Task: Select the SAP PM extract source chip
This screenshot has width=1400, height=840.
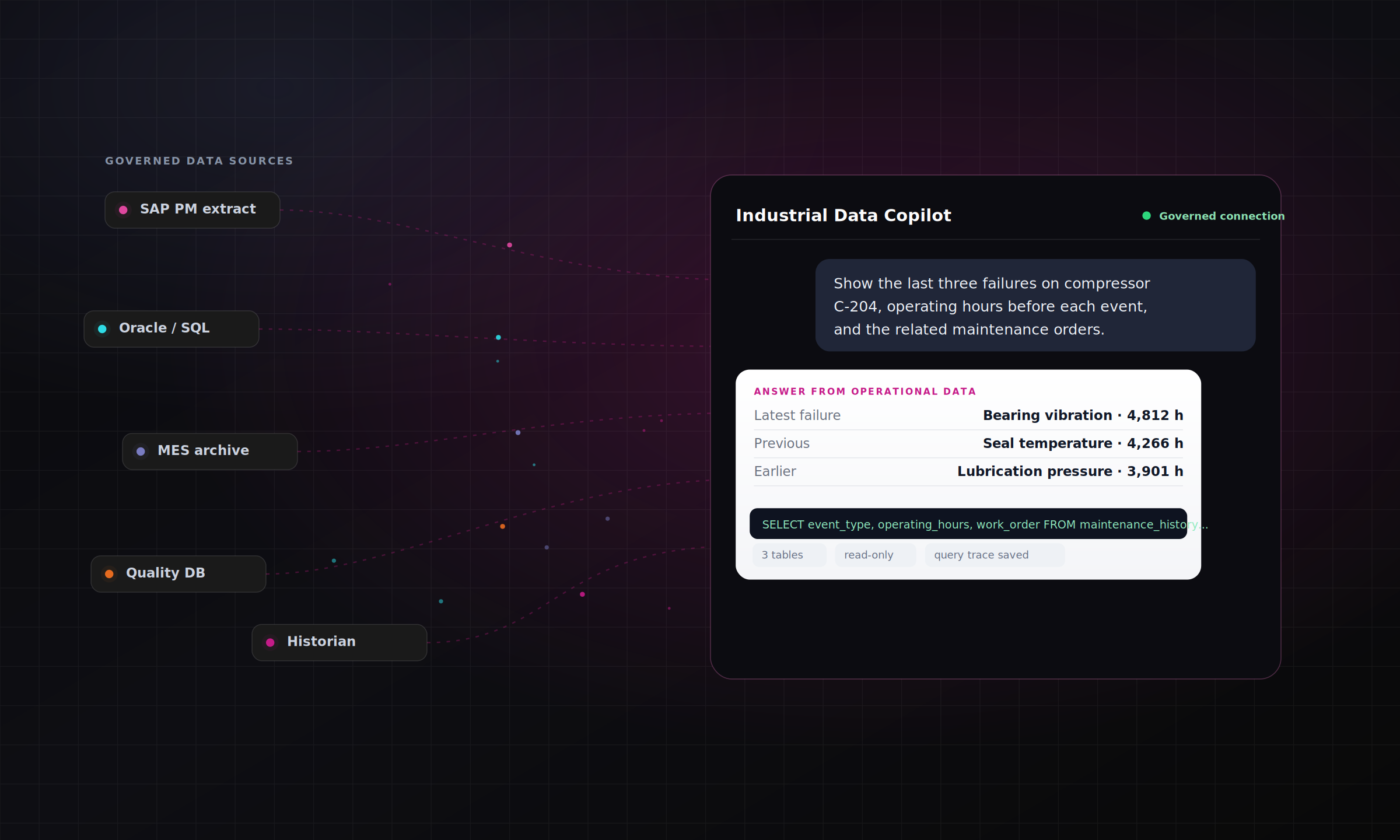Action: (192, 210)
